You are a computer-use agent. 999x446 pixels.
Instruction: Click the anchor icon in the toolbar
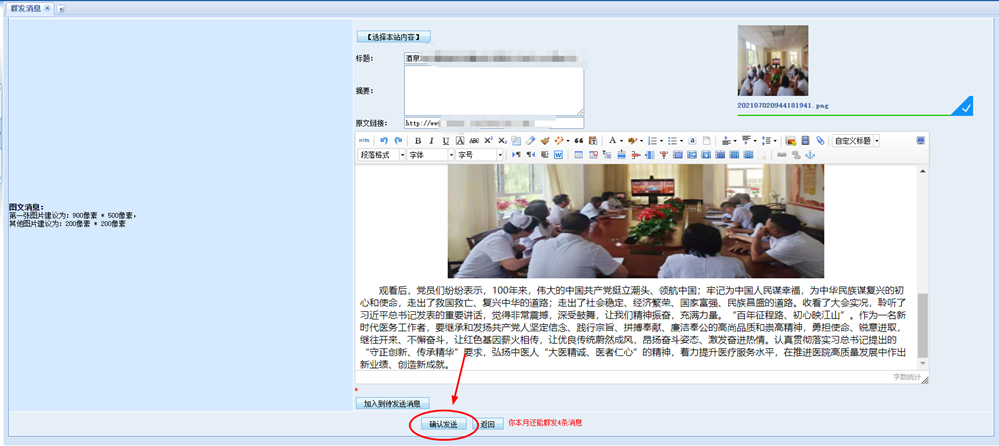811,155
